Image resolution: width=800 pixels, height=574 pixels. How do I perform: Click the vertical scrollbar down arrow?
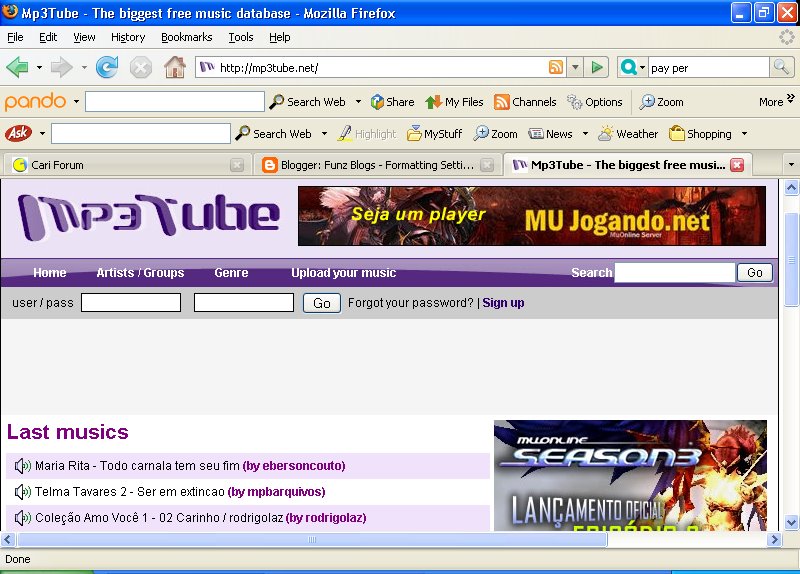click(791, 522)
